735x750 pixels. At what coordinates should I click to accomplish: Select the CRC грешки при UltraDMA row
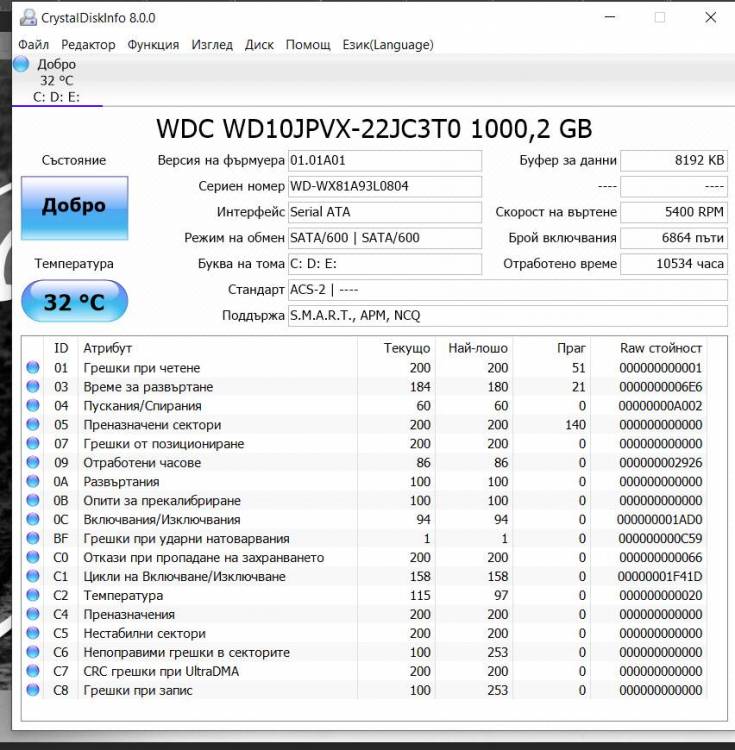(x=365, y=671)
